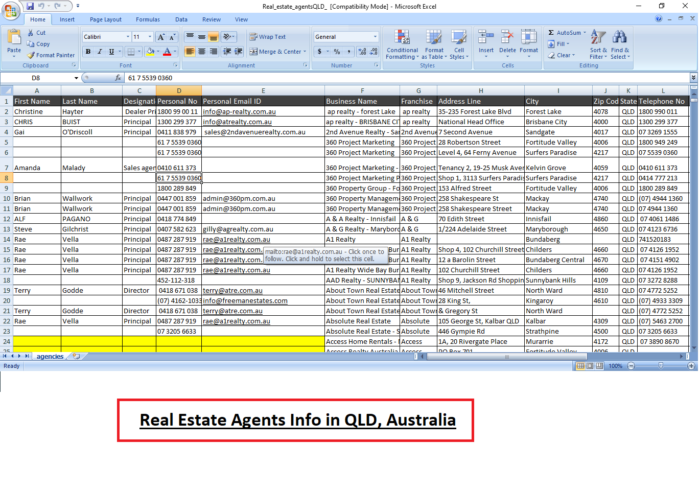Viewport: 700px width, 490px height.
Task: Apply accounting dollar format
Action: [x=320, y=52]
